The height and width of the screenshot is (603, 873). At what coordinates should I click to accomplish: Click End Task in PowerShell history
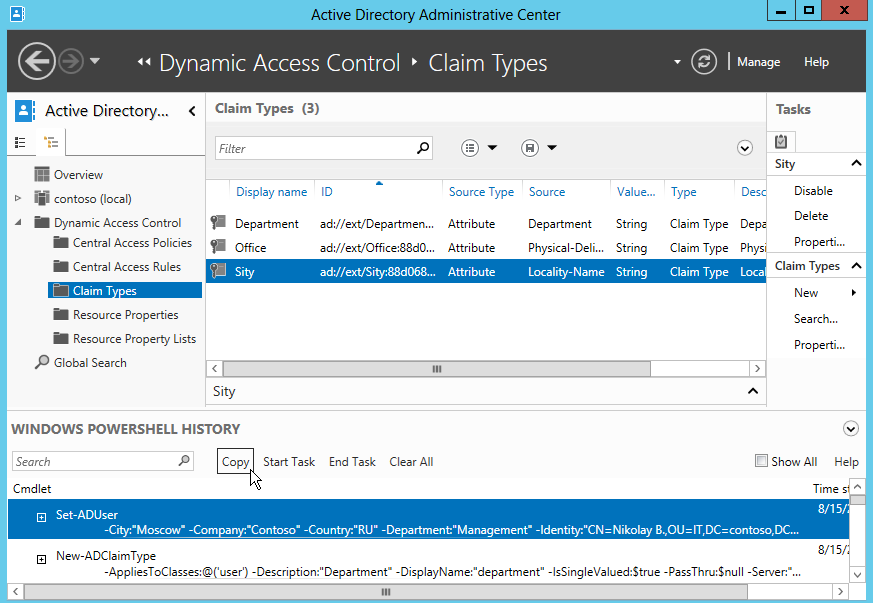click(352, 462)
